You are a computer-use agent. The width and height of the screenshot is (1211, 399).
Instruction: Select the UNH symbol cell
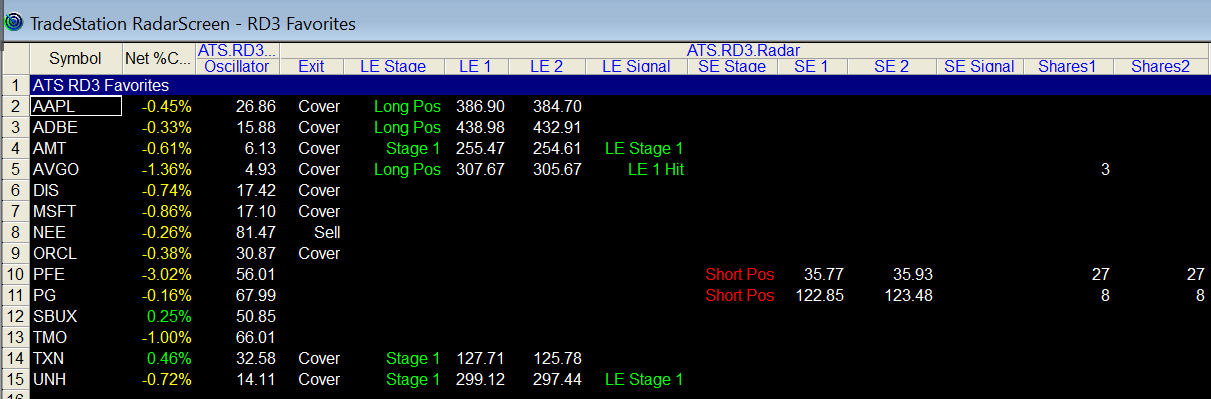pos(76,379)
